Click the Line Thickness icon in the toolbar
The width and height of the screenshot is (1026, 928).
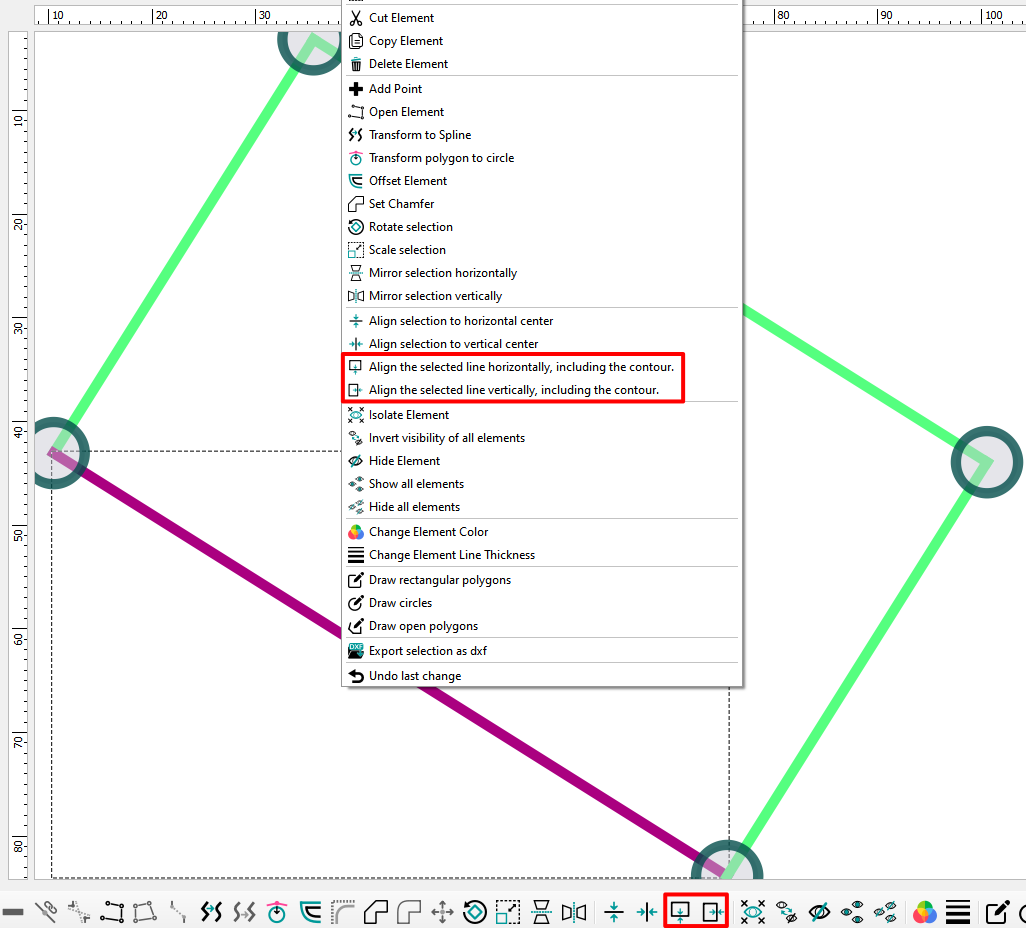point(959,912)
